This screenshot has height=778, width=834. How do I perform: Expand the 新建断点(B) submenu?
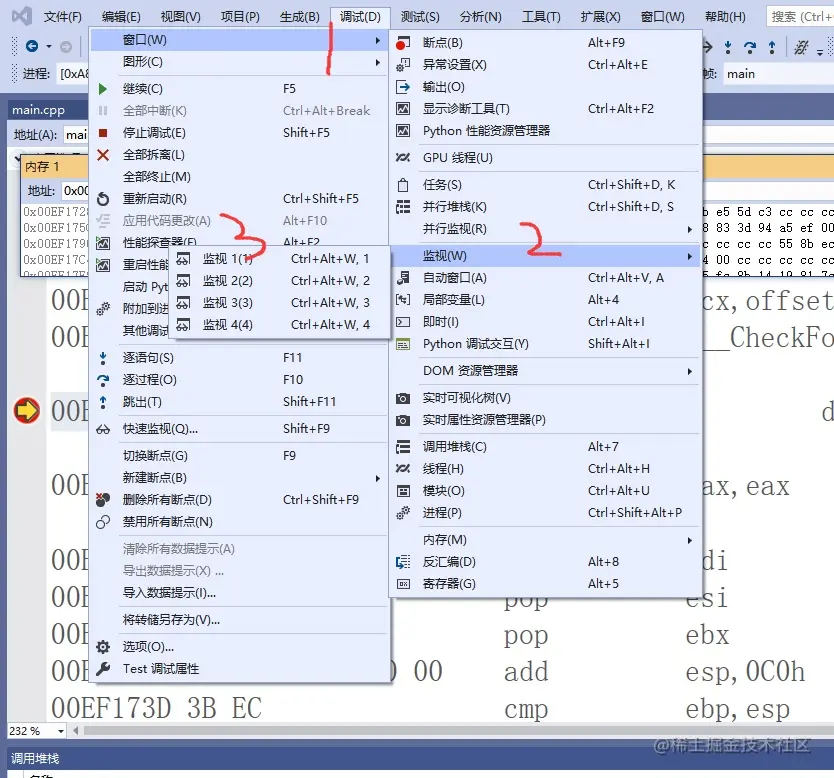(x=238, y=478)
